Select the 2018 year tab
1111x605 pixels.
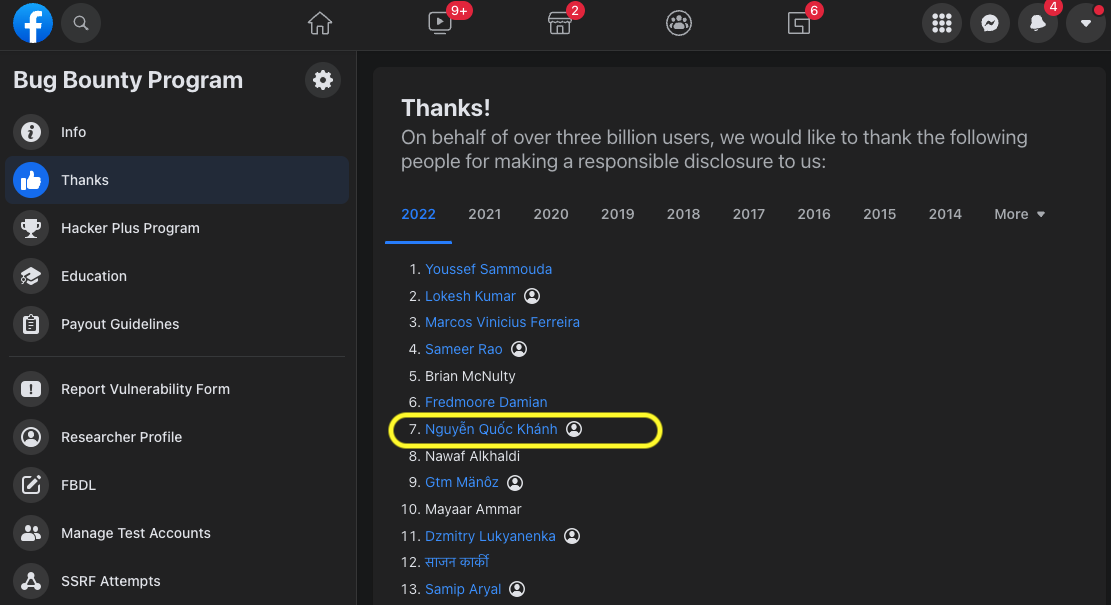point(683,214)
